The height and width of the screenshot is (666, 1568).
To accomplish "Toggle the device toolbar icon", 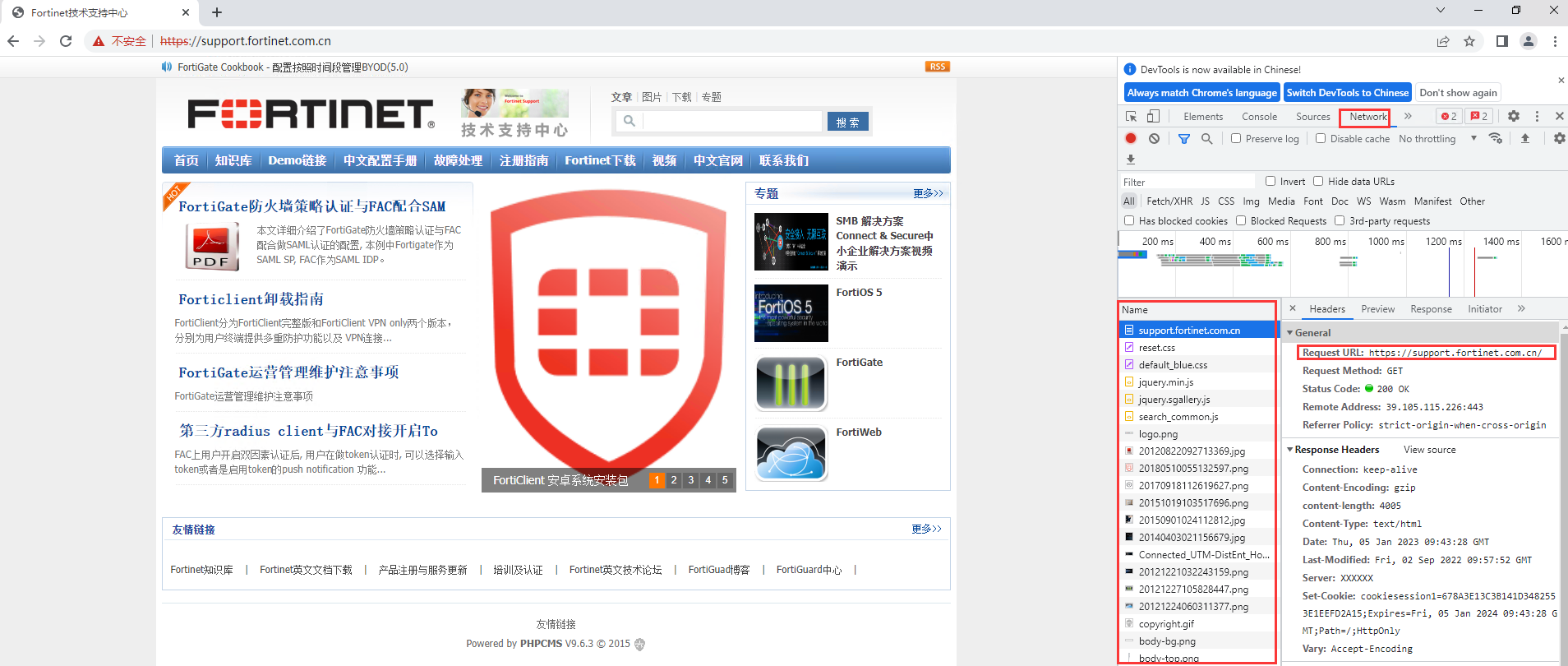I will pyautogui.click(x=1153, y=117).
